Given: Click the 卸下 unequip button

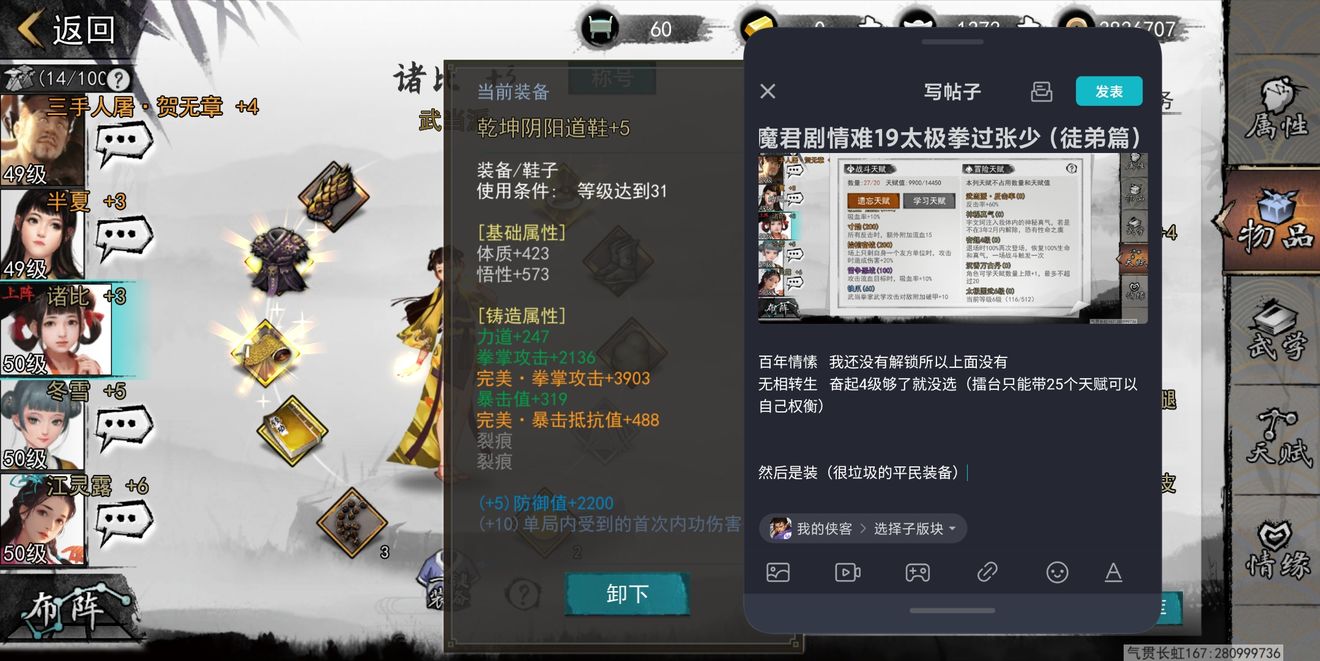Looking at the screenshot, I should tap(628, 594).
